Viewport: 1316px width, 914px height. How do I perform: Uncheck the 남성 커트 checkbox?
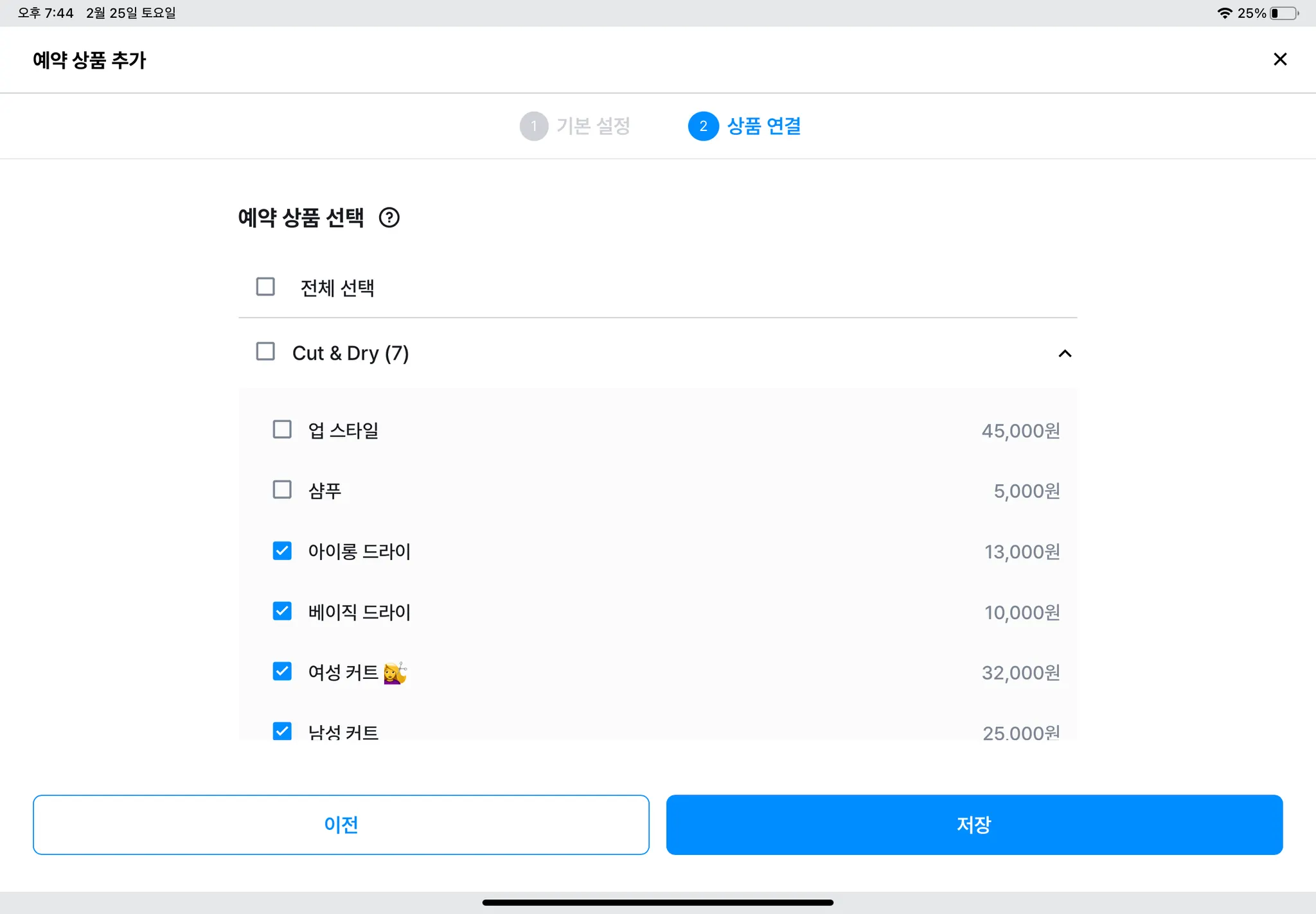(x=282, y=731)
